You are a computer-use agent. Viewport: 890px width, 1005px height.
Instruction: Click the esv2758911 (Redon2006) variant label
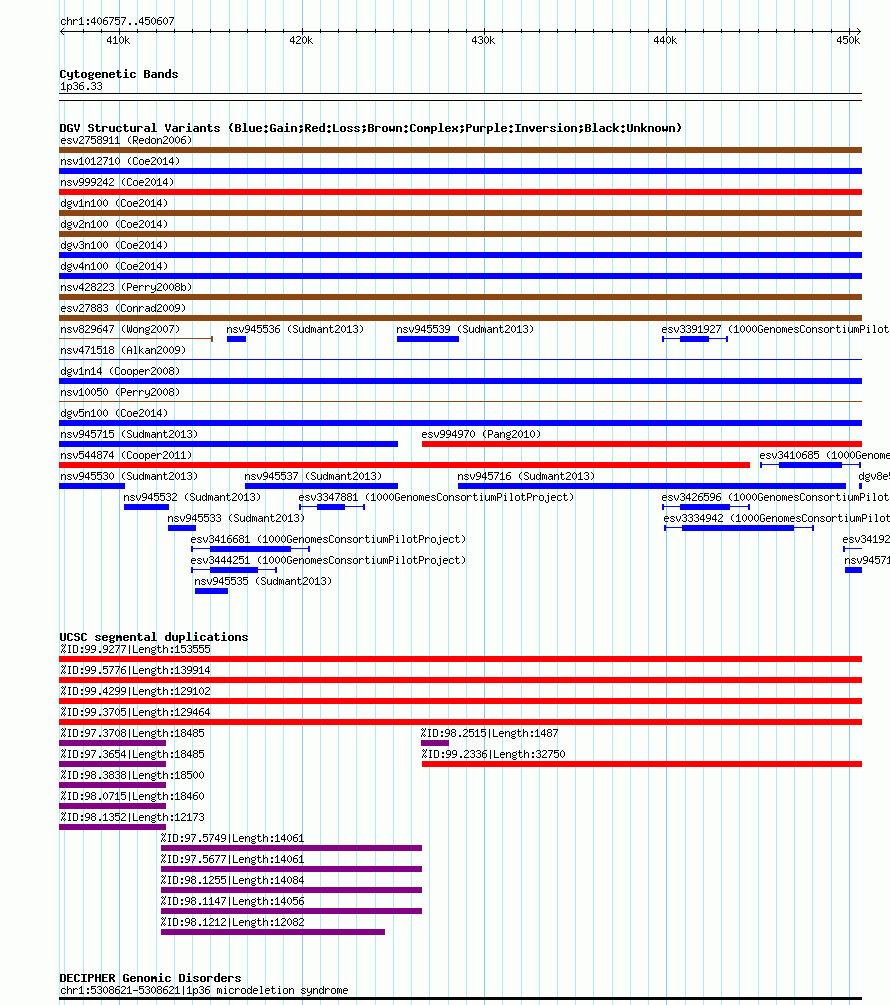click(x=126, y=140)
